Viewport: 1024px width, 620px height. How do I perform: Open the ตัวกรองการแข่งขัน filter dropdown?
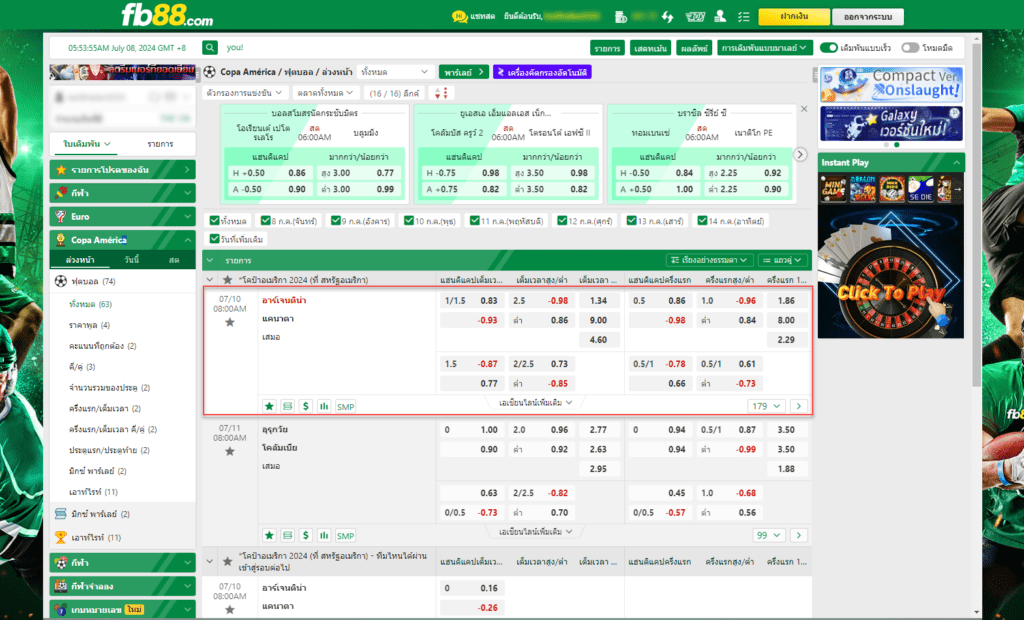tap(244, 93)
